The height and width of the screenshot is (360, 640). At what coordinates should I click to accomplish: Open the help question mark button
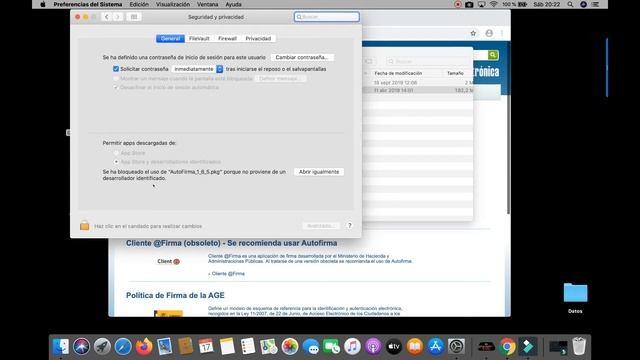(x=349, y=225)
